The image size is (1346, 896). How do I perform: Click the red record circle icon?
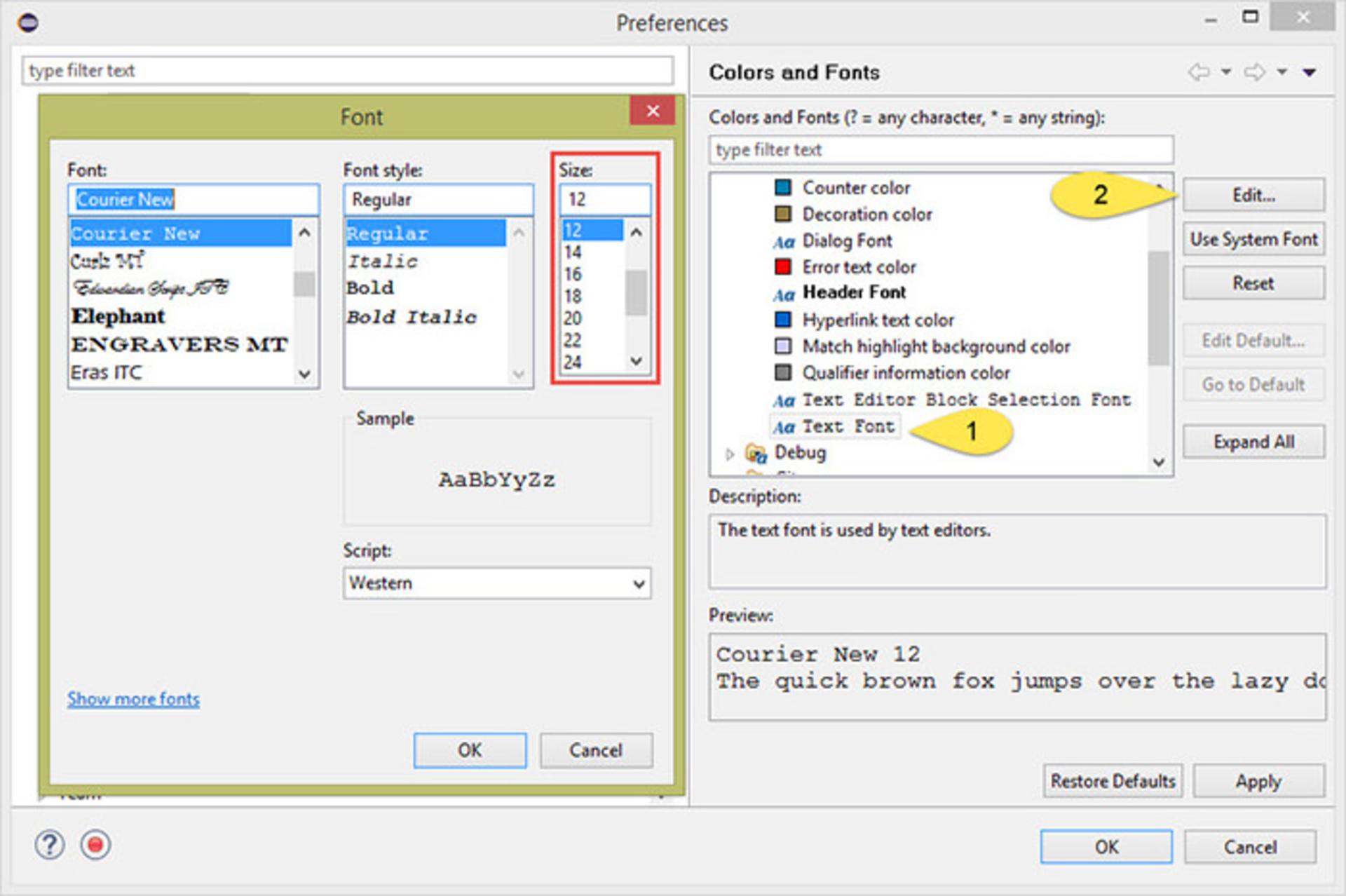95,846
